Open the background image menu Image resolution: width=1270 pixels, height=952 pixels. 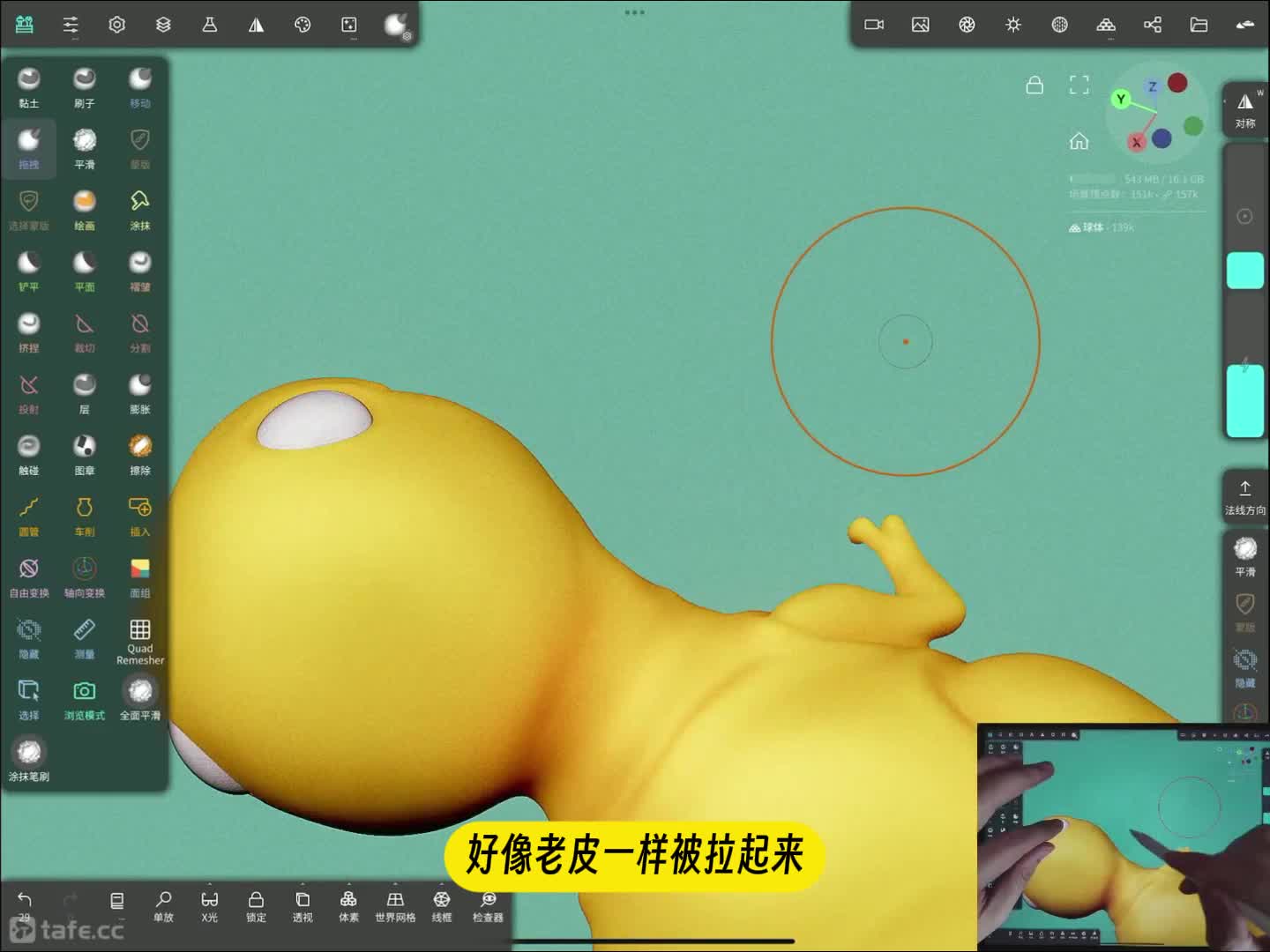[x=920, y=25]
